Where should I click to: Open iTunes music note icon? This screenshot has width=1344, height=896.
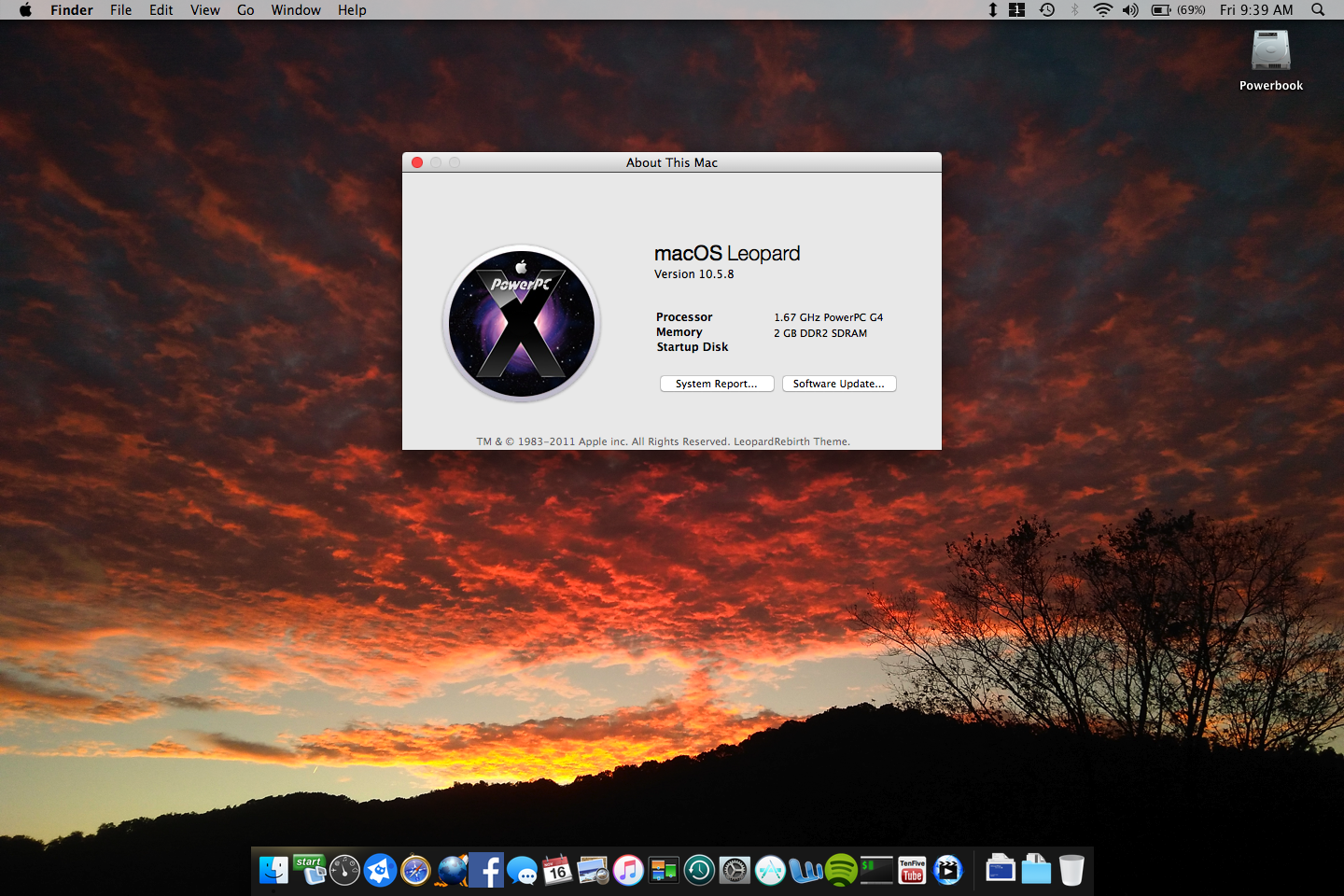click(x=628, y=870)
